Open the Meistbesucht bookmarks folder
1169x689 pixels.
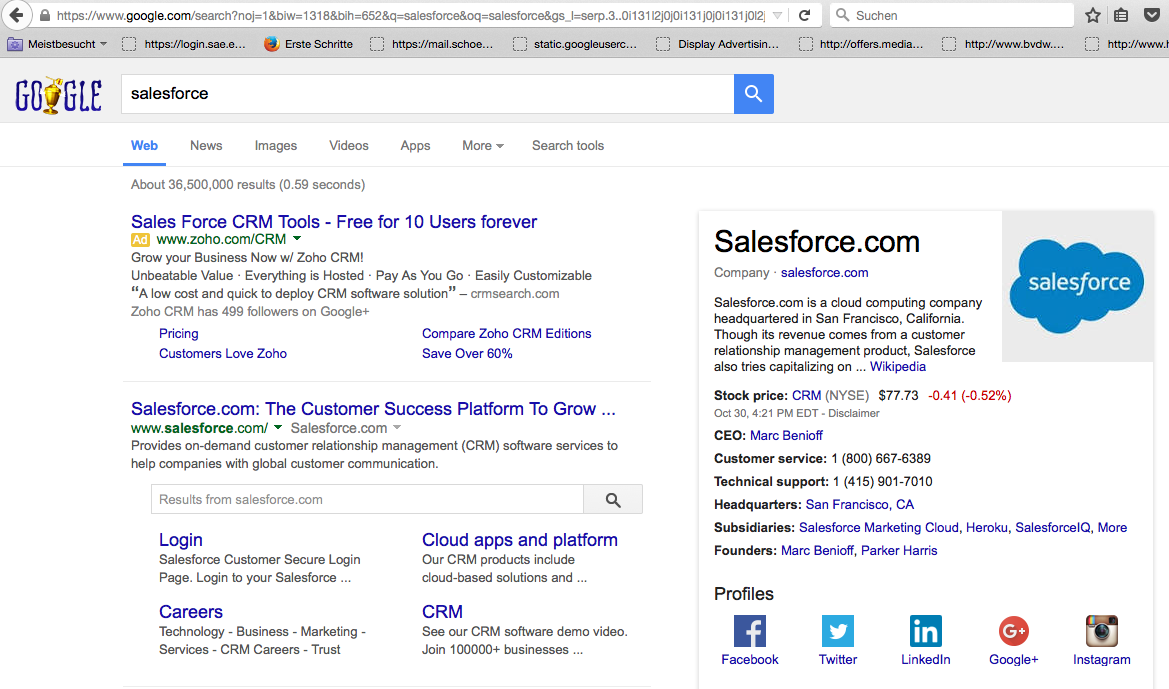click(x=57, y=44)
